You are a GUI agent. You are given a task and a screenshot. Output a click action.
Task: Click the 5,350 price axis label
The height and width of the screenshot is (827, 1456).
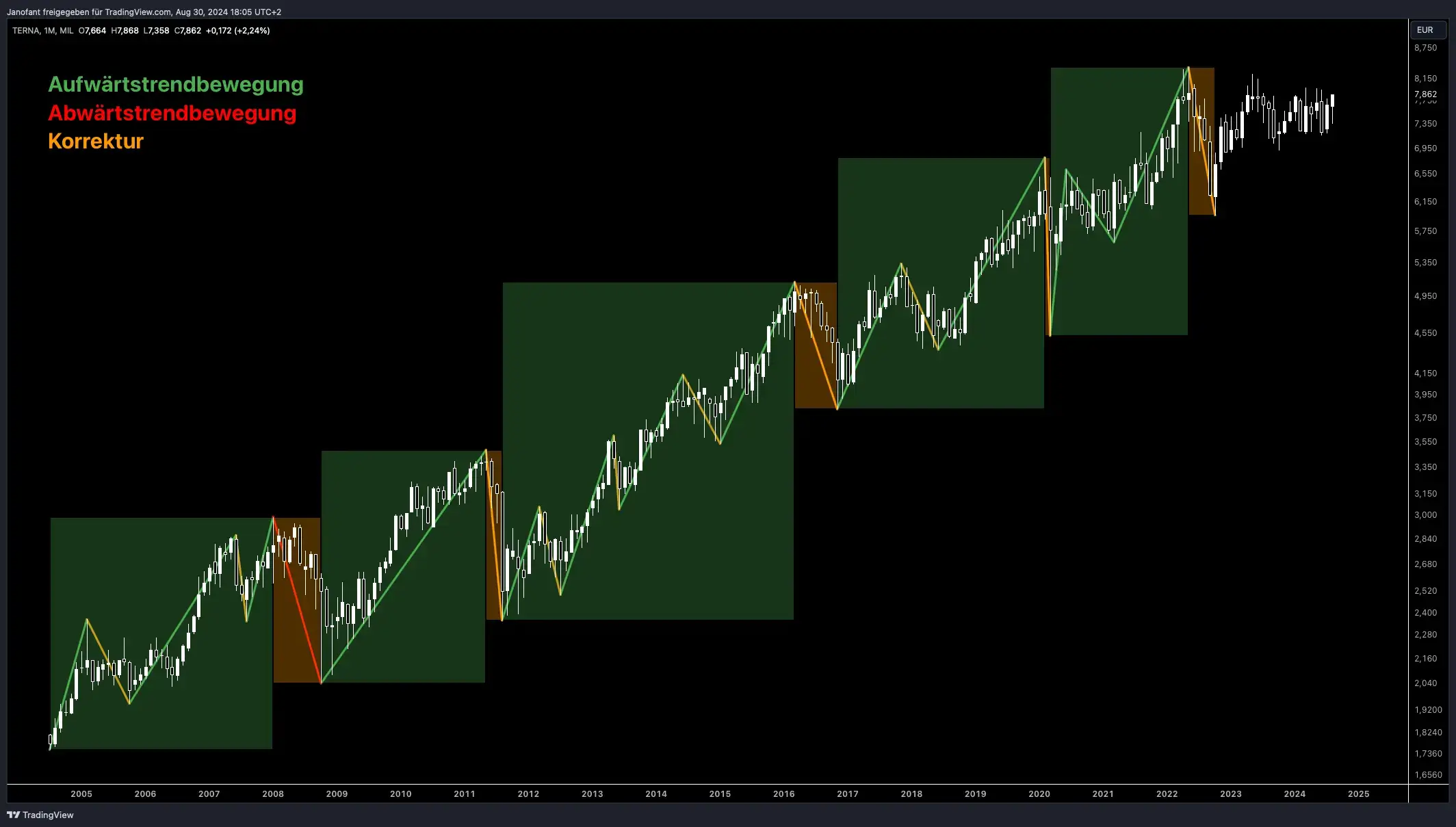point(1426,263)
